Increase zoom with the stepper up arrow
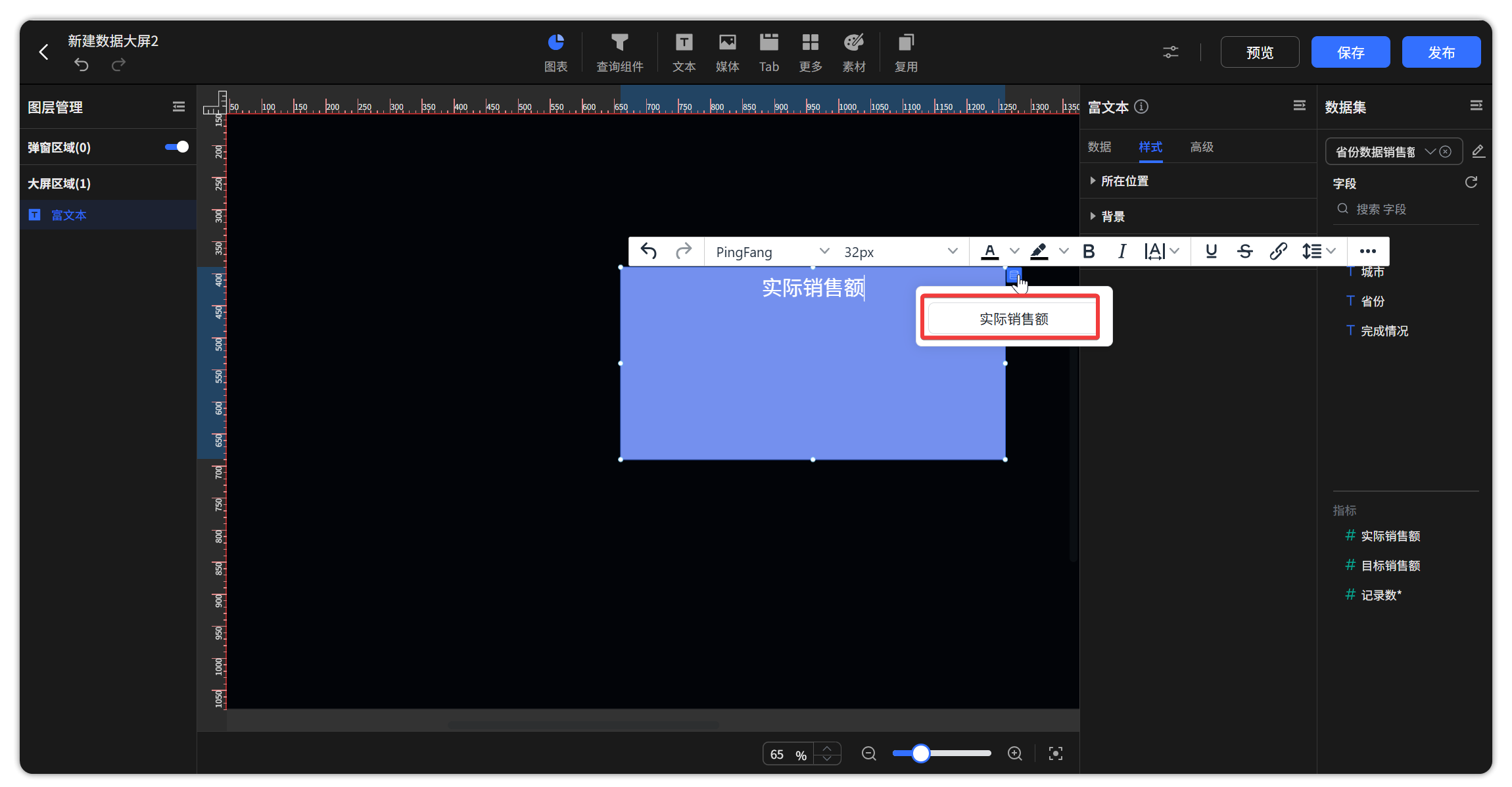The image size is (1512, 787). pyautogui.click(x=827, y=748)
